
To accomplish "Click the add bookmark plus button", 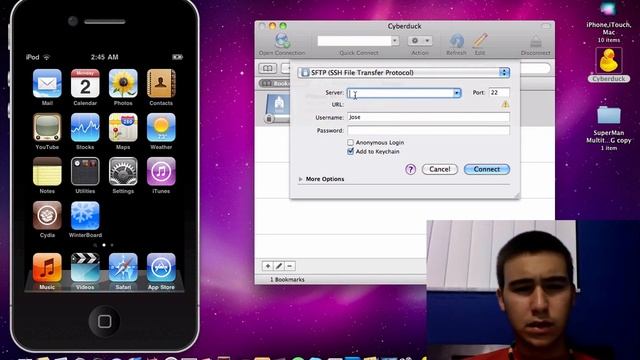I will tap(267, 266).
